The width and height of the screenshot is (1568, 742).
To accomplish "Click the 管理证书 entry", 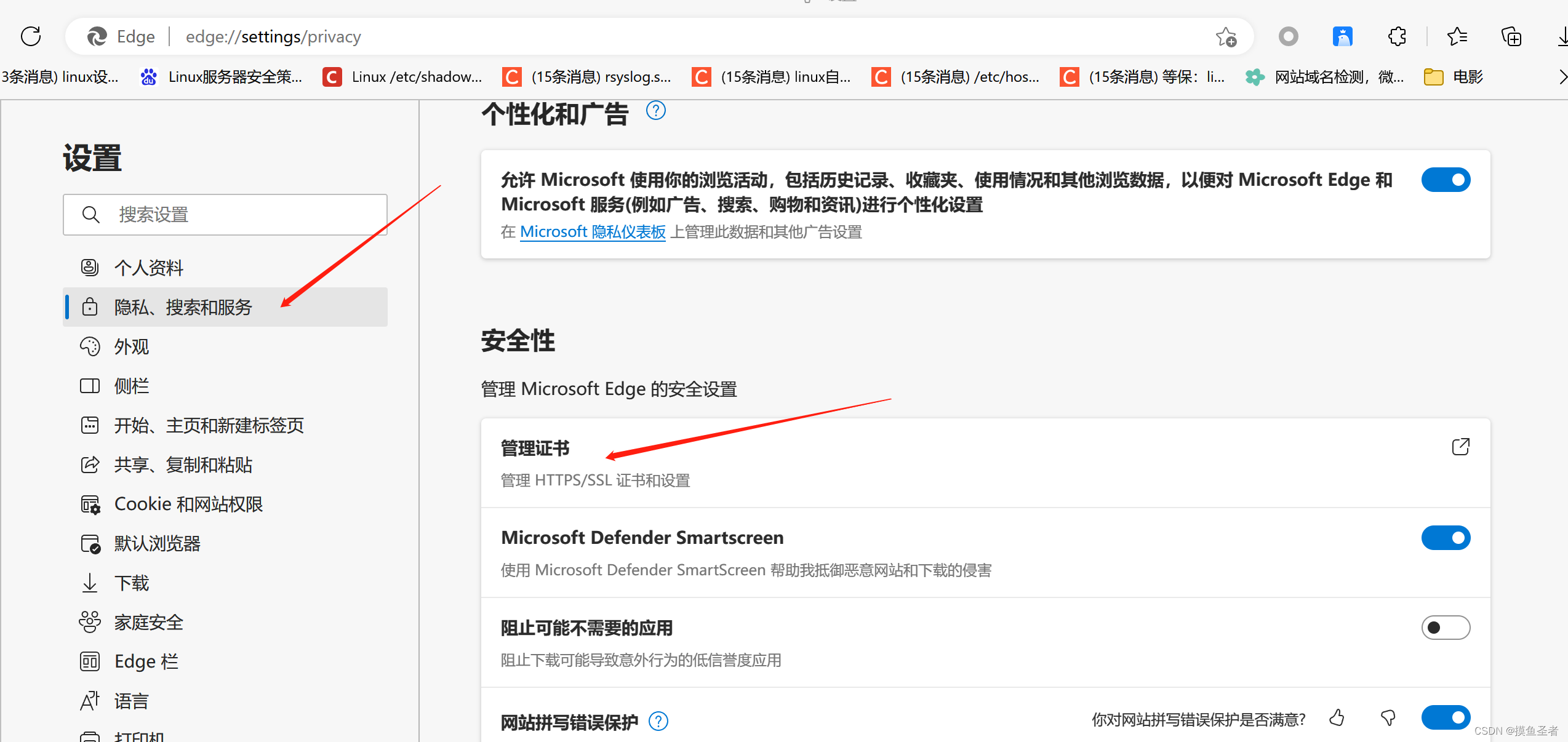I will tap(535, 448).
